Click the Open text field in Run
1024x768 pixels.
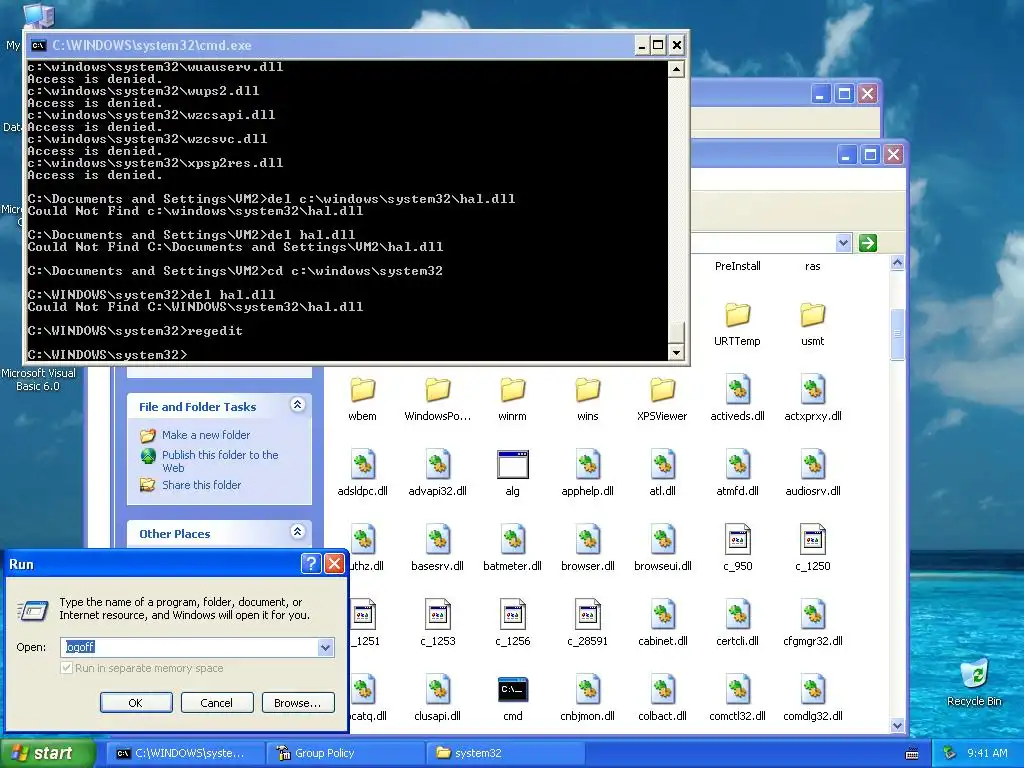pyautogui.click(x=197, y=647)
